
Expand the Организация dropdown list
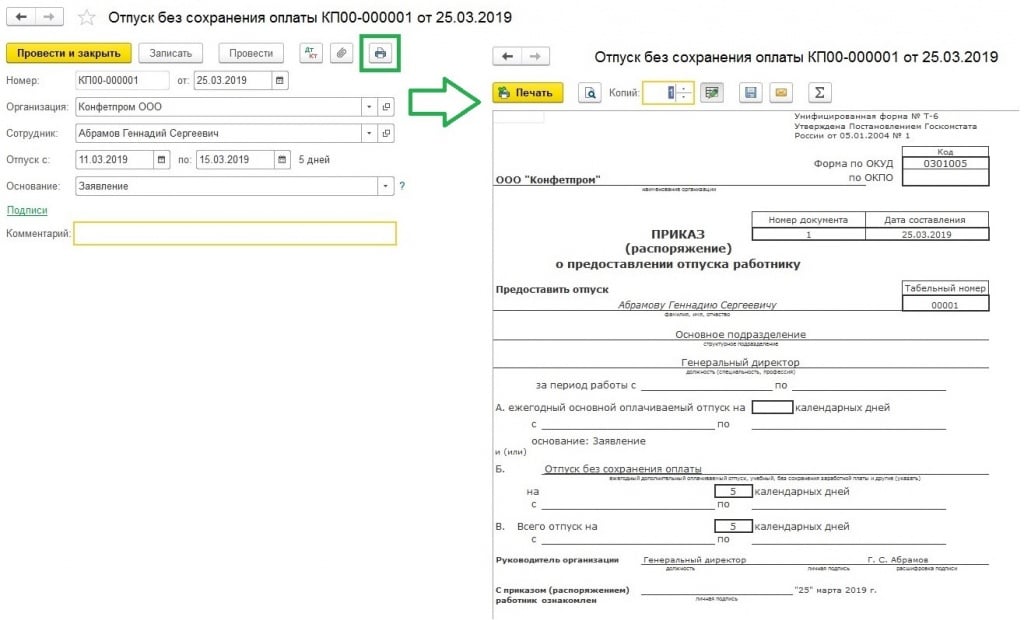(369, 106)
